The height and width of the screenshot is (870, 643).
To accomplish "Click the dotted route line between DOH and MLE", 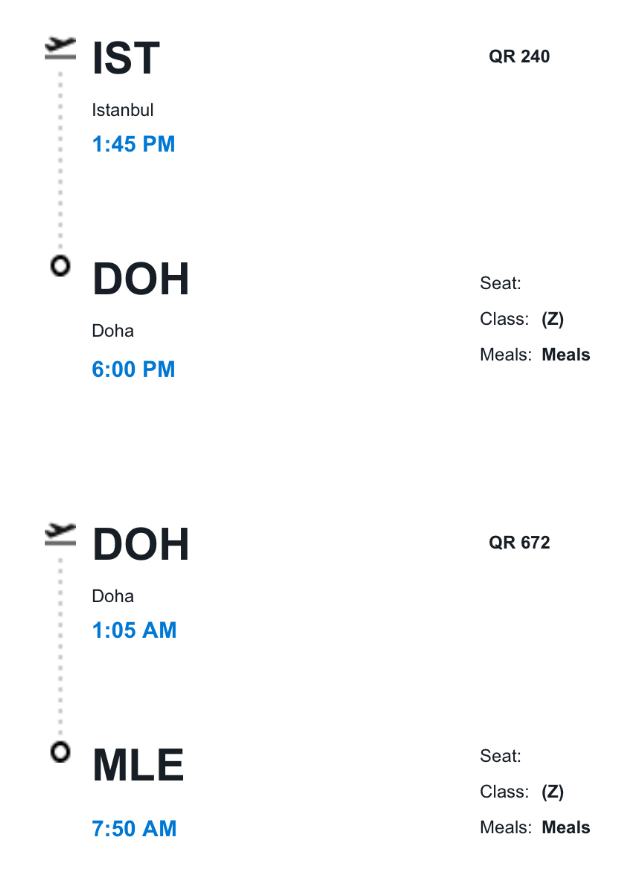I will pyautogui.click(x=61, y=645).
